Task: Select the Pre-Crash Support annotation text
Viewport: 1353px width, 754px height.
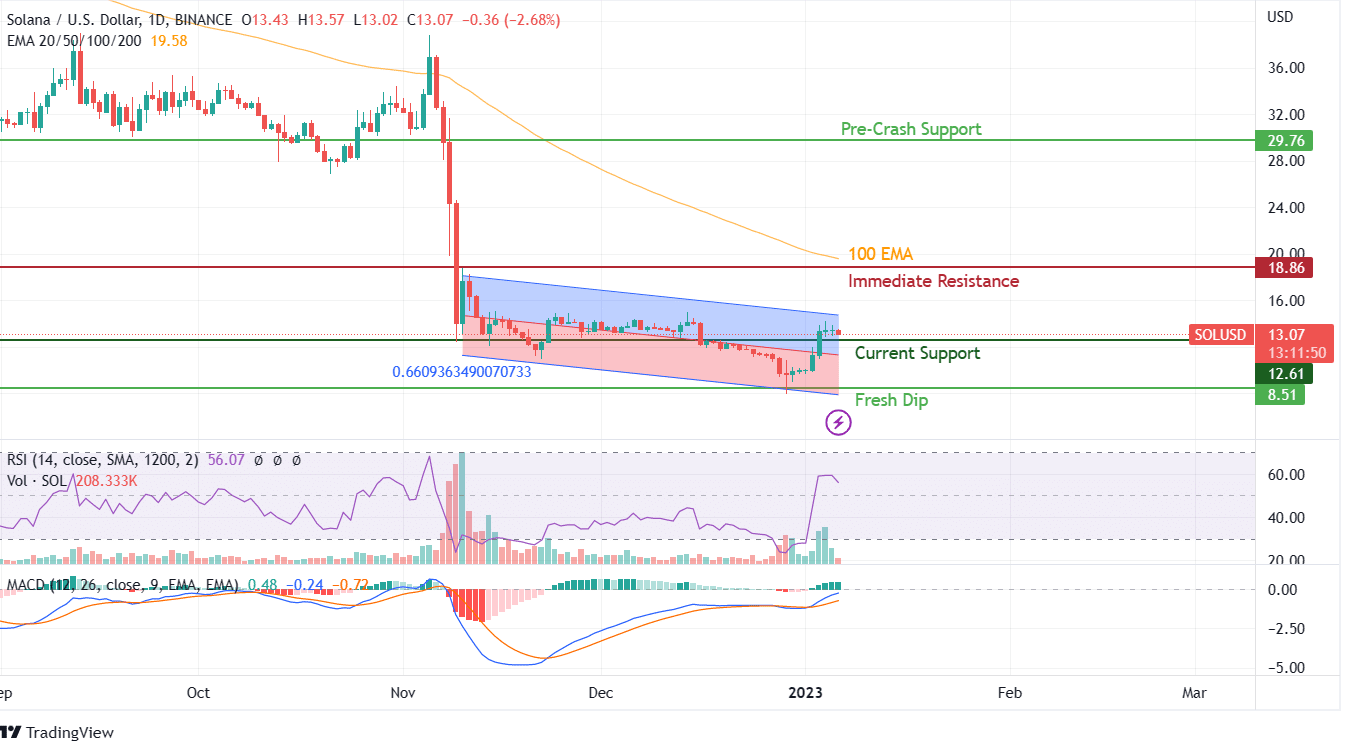Action: pos(911,129)
